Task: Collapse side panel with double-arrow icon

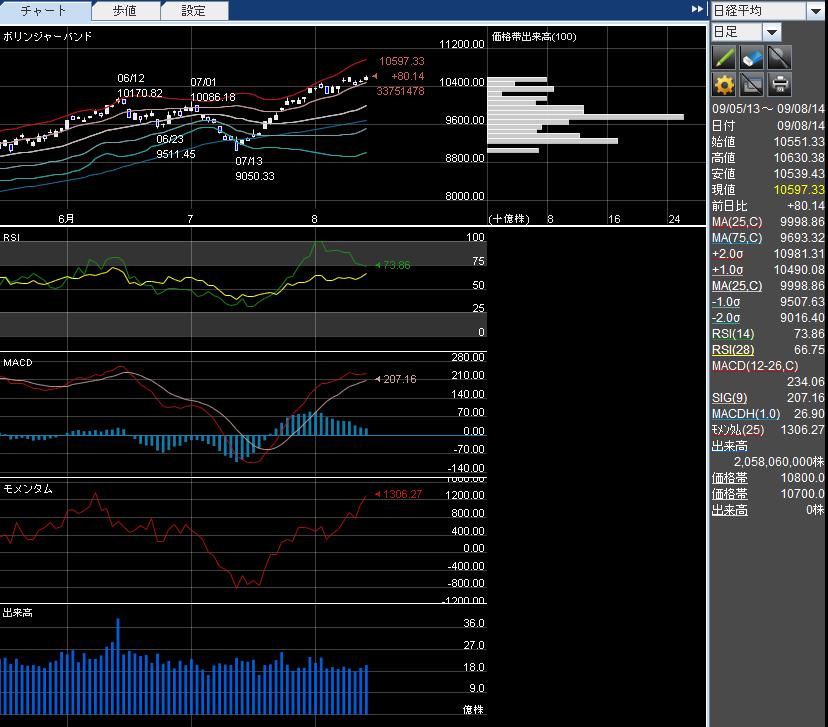Action: [x=697, y=9]
